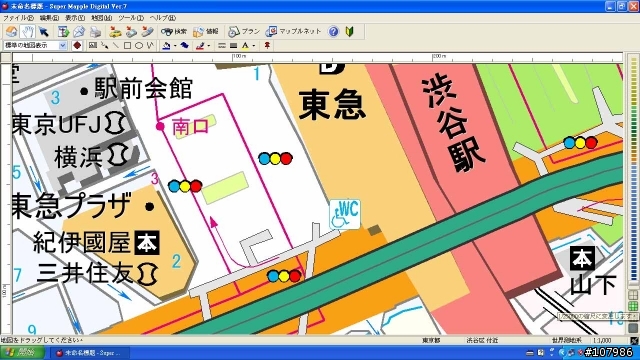Click the 情報 information button
The height and width of the screenshot is (360, 640).
tap(206, 31)
